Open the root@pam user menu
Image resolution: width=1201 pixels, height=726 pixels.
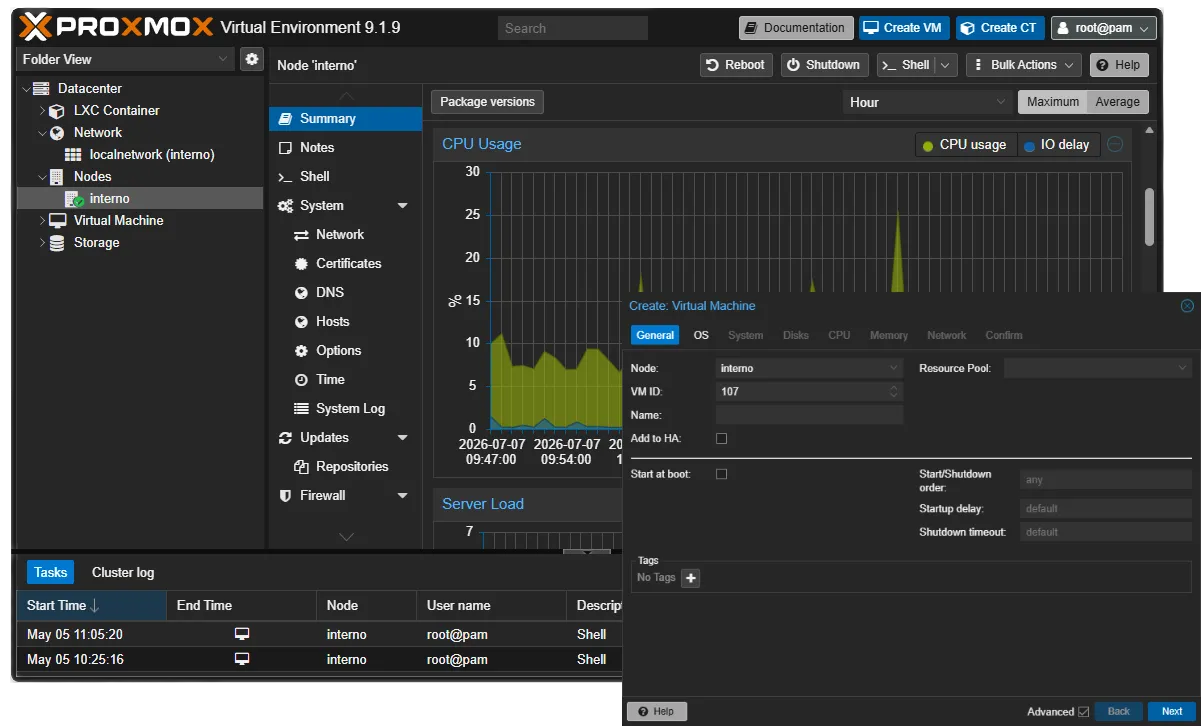coord(1104,28)
